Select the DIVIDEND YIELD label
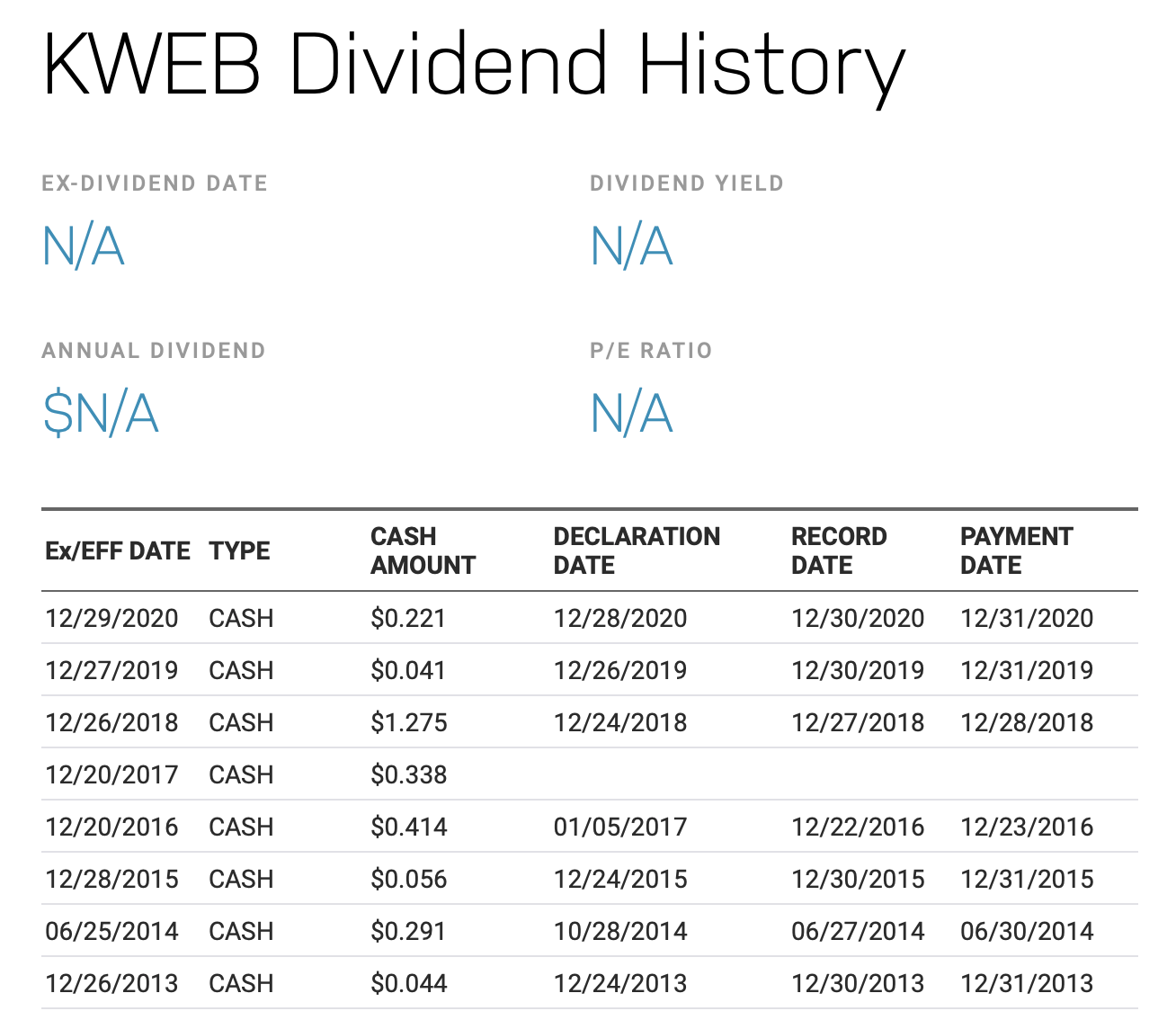This screenshot has width=1176, height=1029. pyautogui.click(x=687, y=183)
